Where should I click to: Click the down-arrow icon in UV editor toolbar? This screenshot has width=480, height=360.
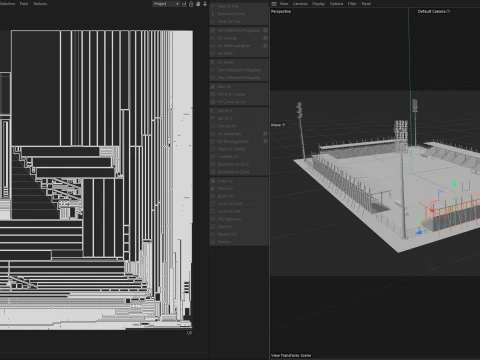coord(205,4)
